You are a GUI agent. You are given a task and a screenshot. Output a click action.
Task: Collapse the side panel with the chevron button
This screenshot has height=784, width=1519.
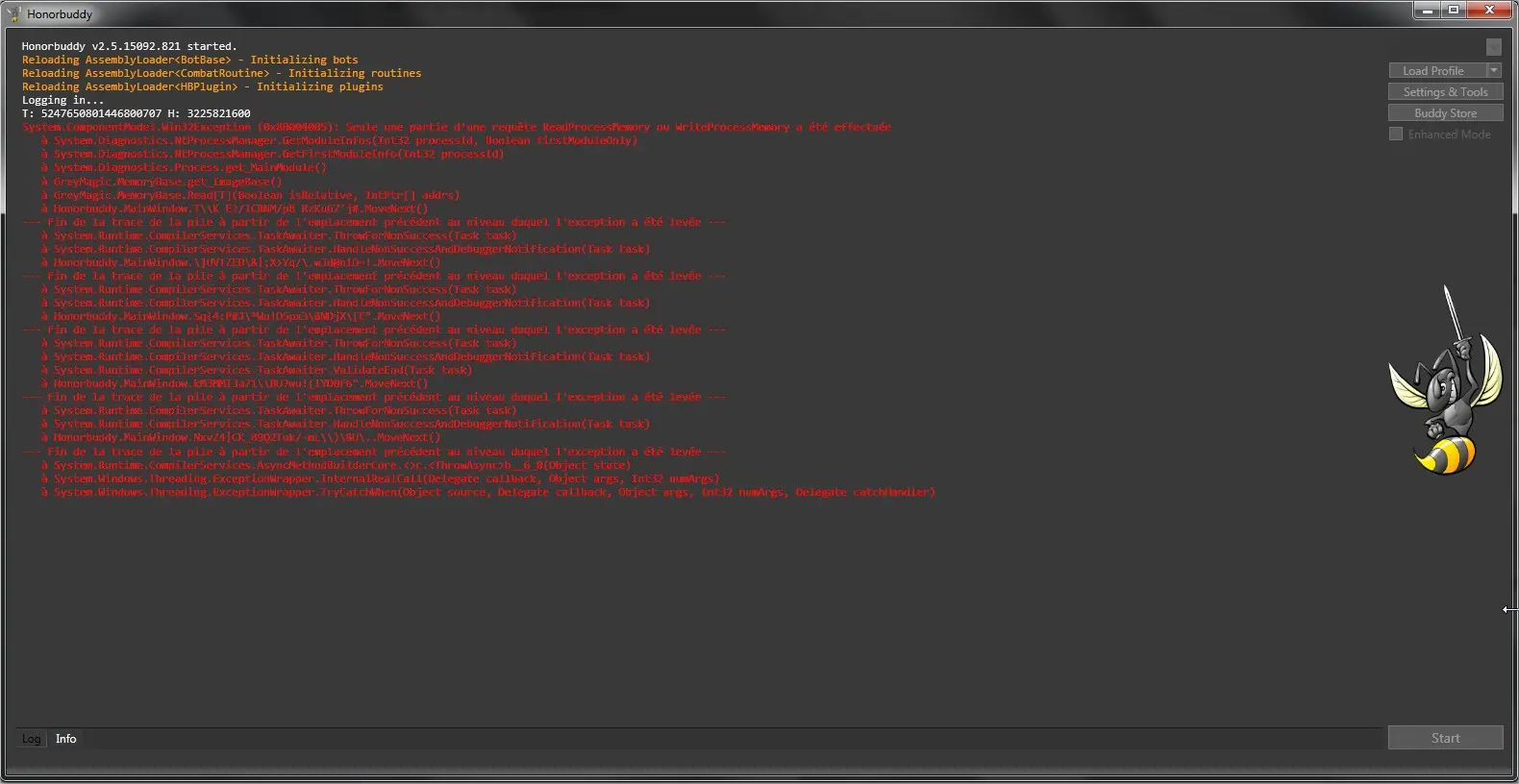(x=1493, y=47)
